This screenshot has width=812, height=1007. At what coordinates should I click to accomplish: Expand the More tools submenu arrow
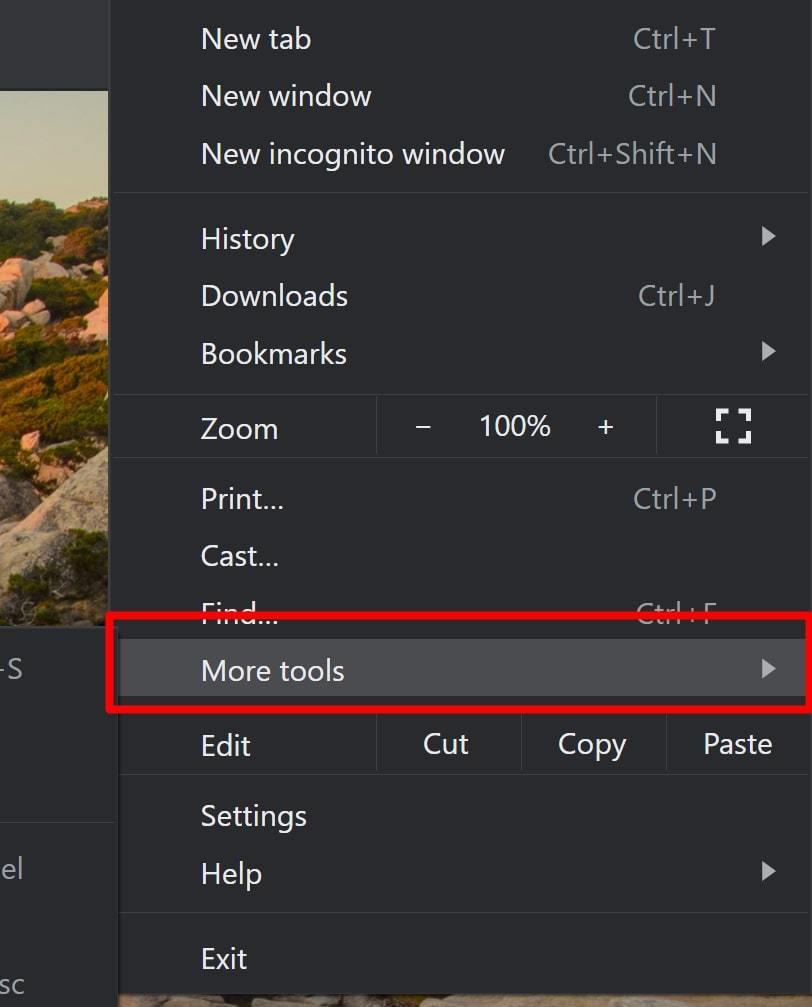tap(768, 669)
